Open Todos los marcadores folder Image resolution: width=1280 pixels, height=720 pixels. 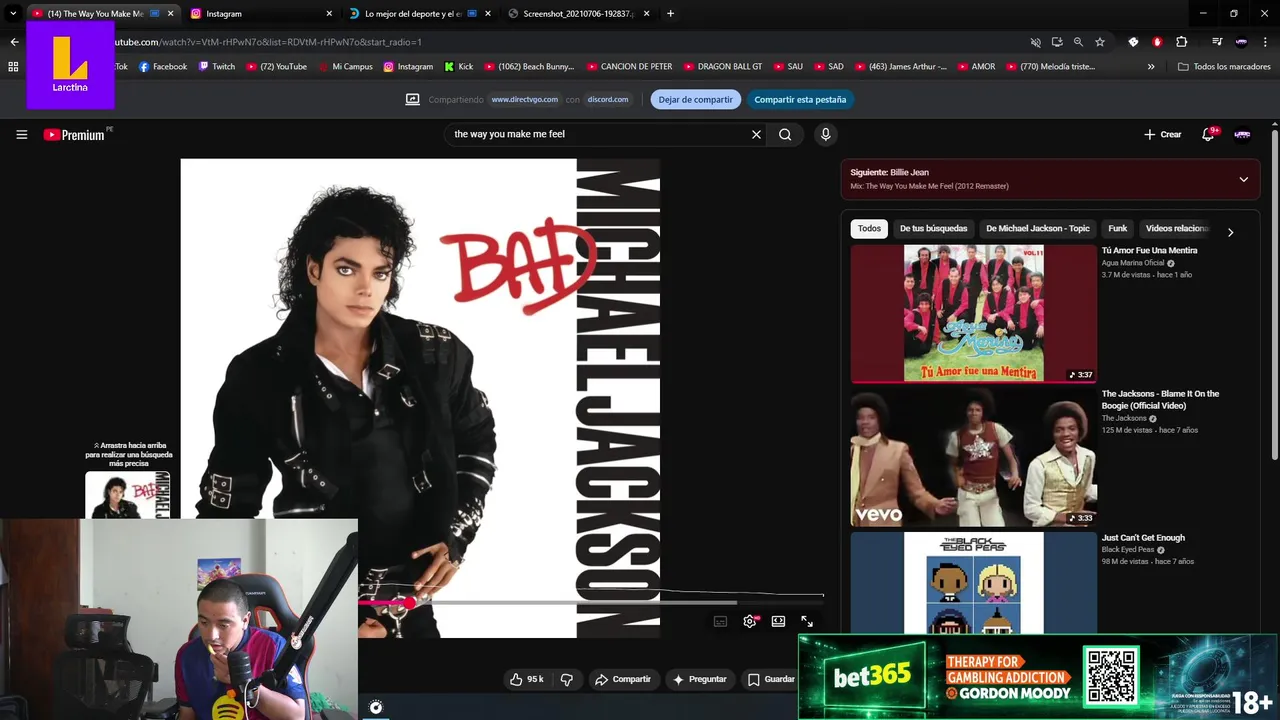click(x=1224, y=67)
